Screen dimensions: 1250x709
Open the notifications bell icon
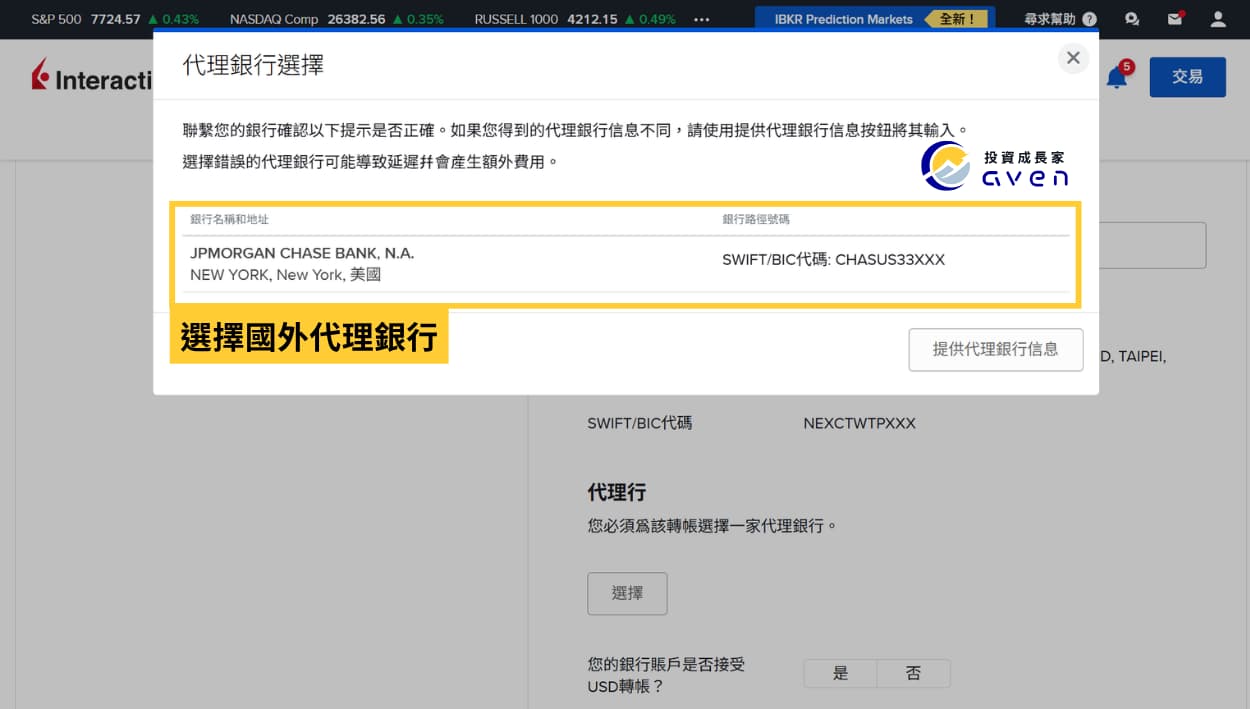1117,77
